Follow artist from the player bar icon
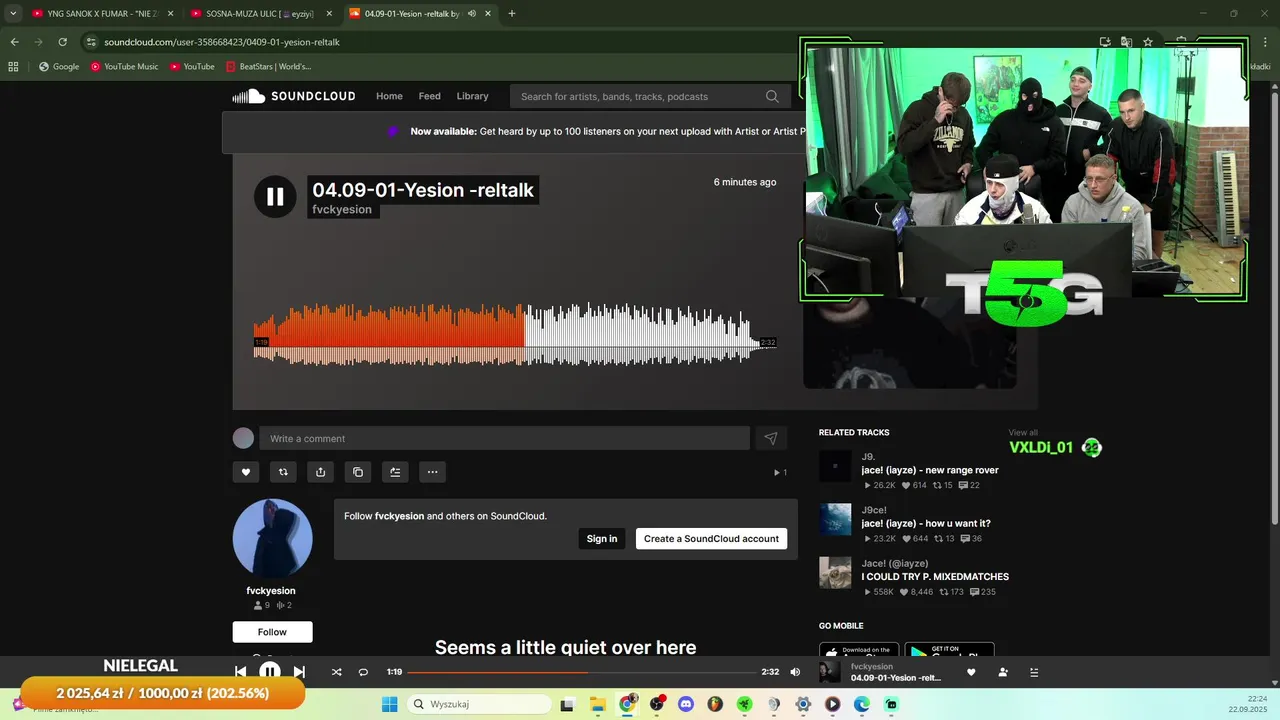1280x720 pixels. [x=1003, y=672]
